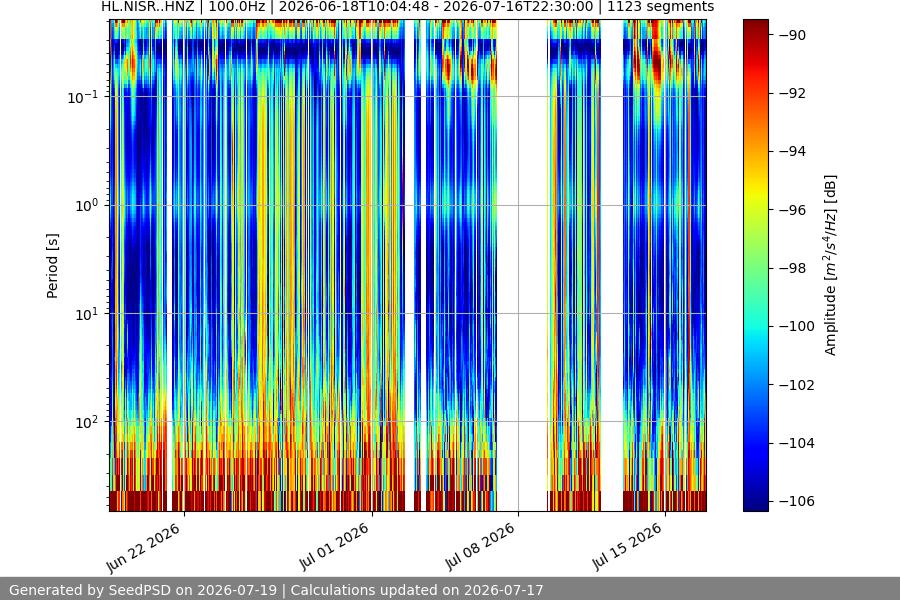Click the footer 'Generated by SeedPSD on 2026-07-19'
This screenshot has width=900, height=600.
tap(143, 590)
